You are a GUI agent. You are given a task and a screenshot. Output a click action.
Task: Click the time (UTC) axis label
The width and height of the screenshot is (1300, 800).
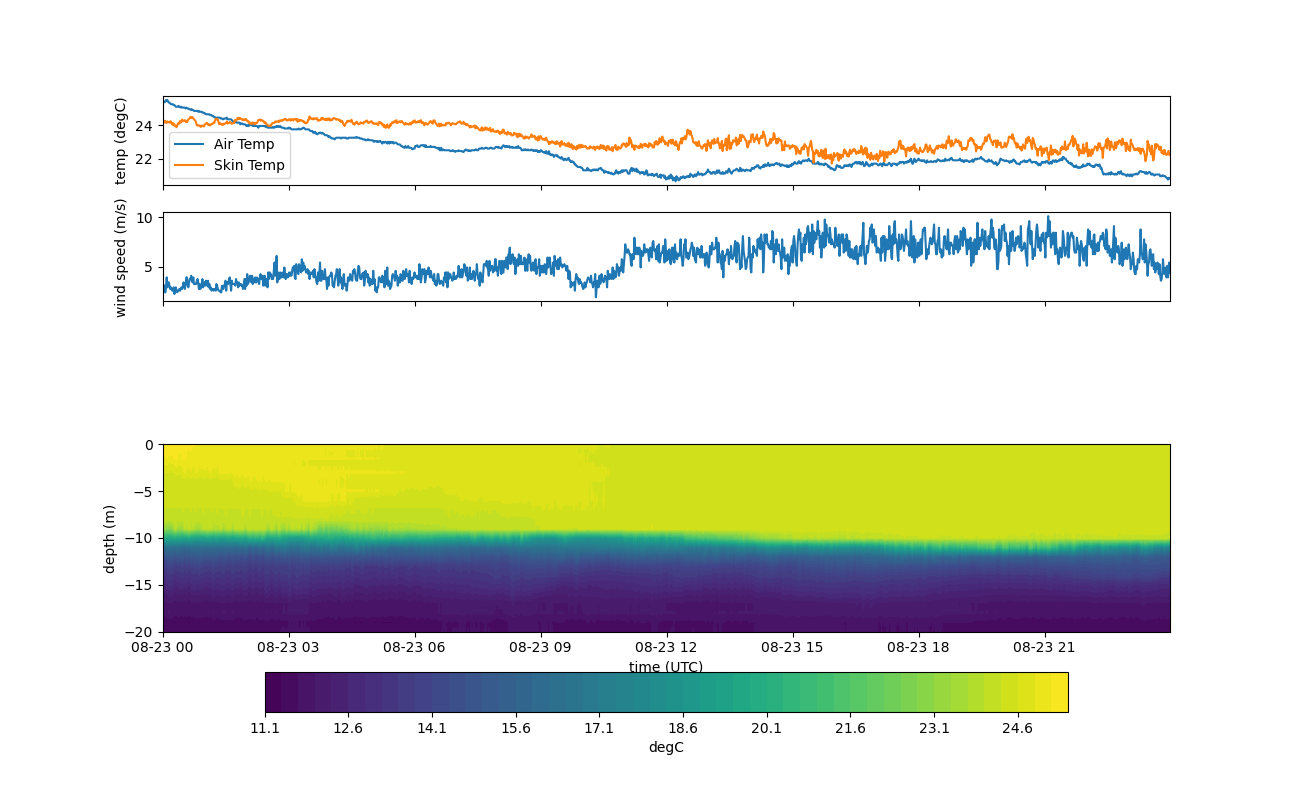666,667
